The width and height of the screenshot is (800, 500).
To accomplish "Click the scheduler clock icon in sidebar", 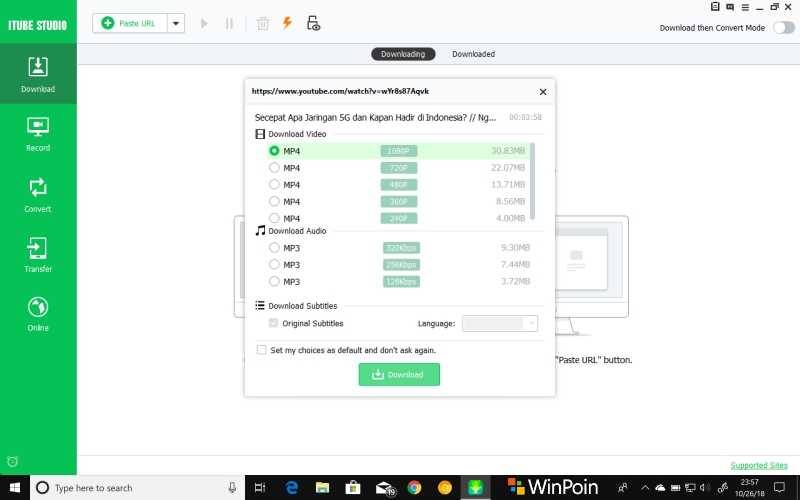I will 13,461.
